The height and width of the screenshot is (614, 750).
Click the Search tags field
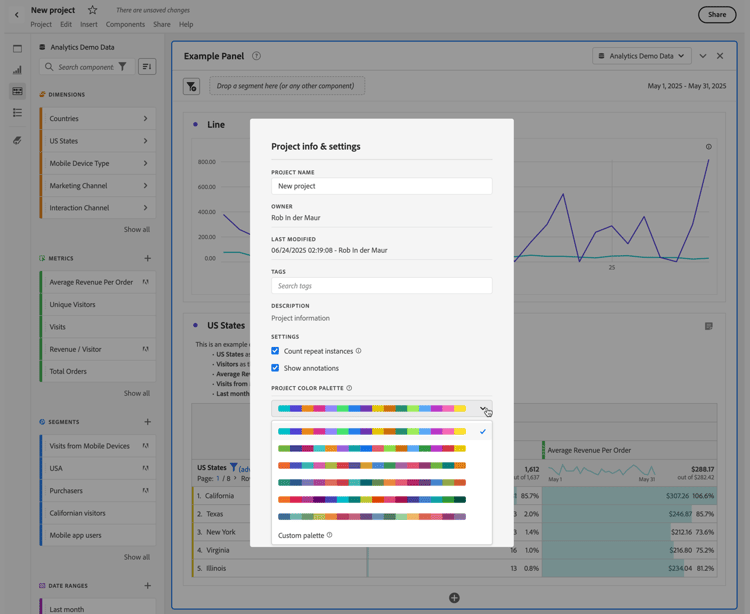[381, 285]
